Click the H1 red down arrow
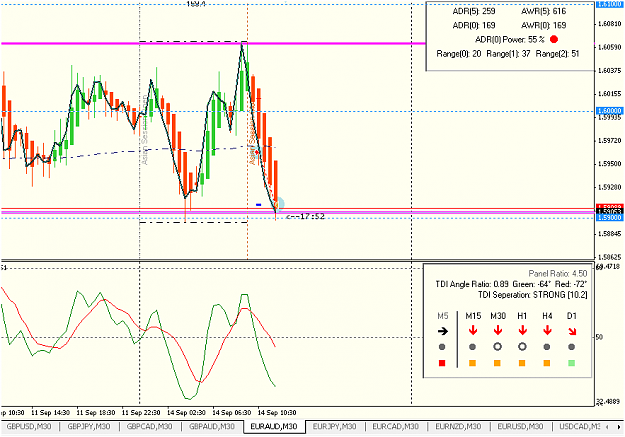Screen dimensions: 625x437 (x=522, y=330)
